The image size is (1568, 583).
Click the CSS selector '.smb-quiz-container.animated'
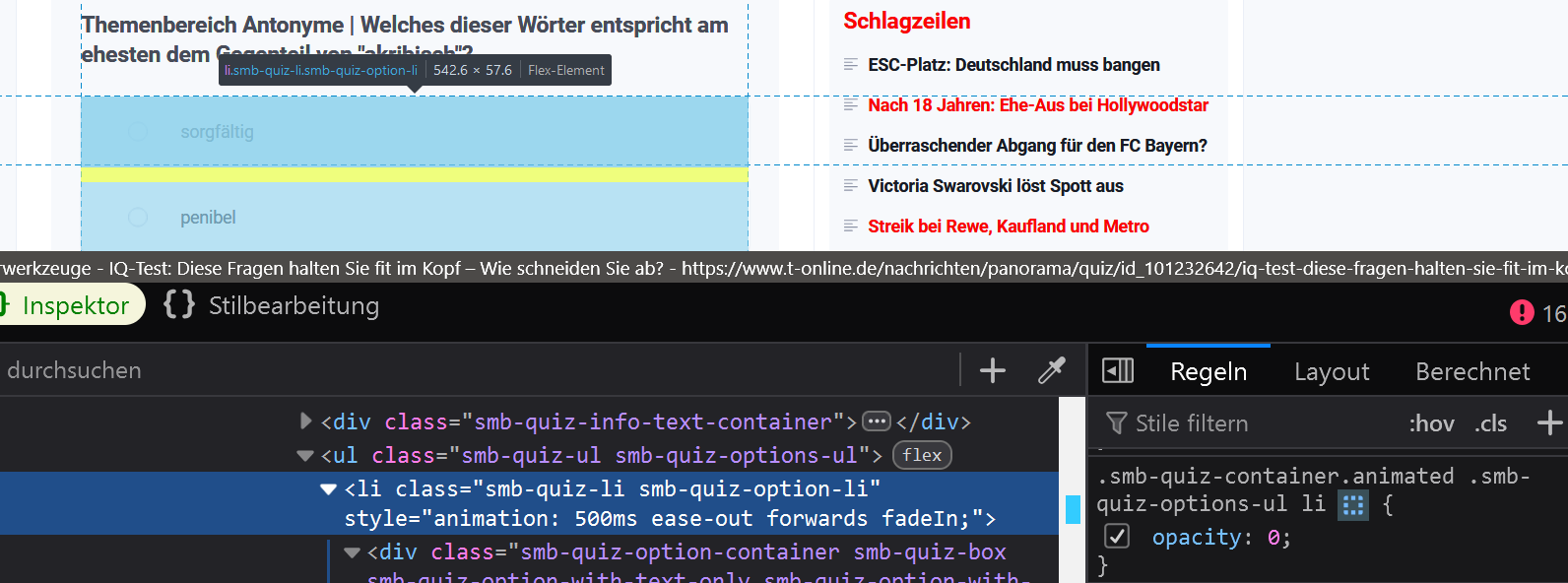tap(1275, 477)
